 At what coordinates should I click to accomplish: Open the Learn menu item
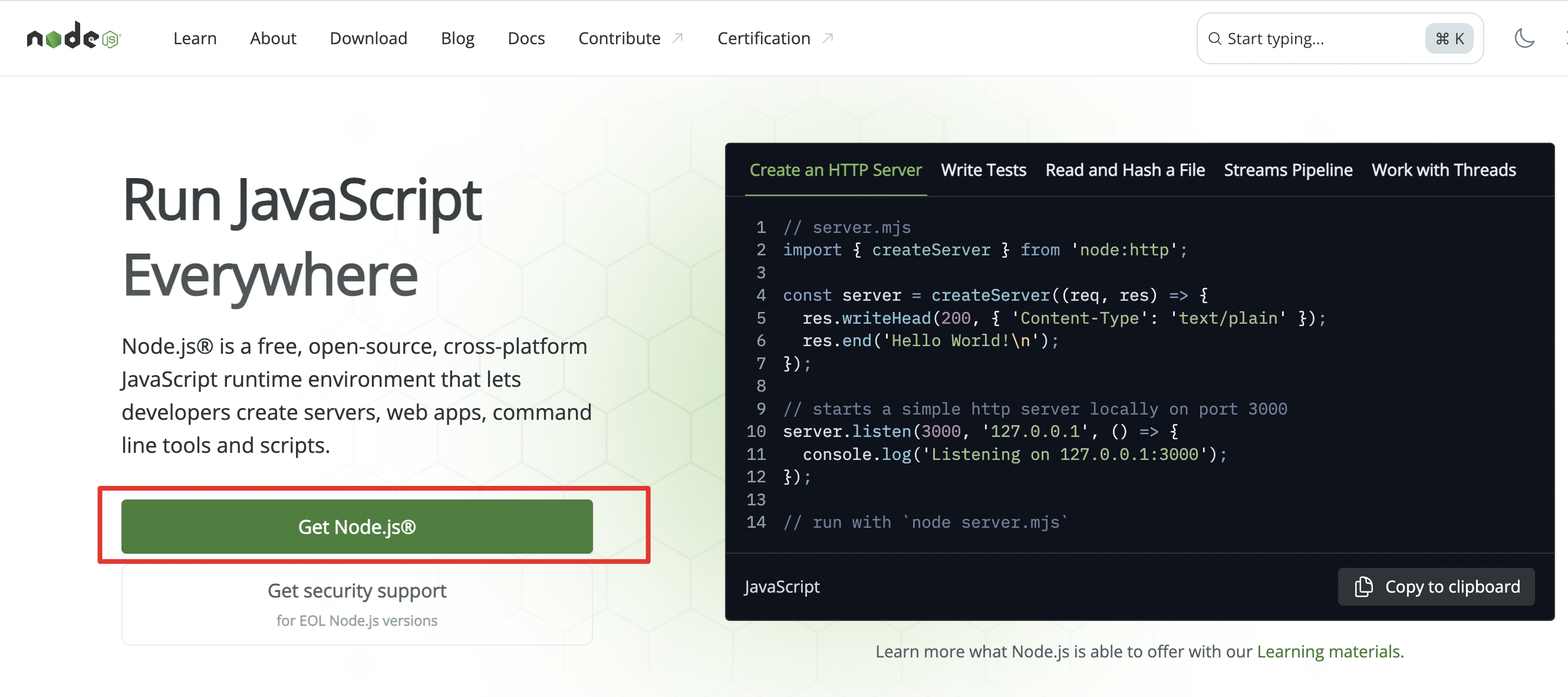tap(195, 38)
